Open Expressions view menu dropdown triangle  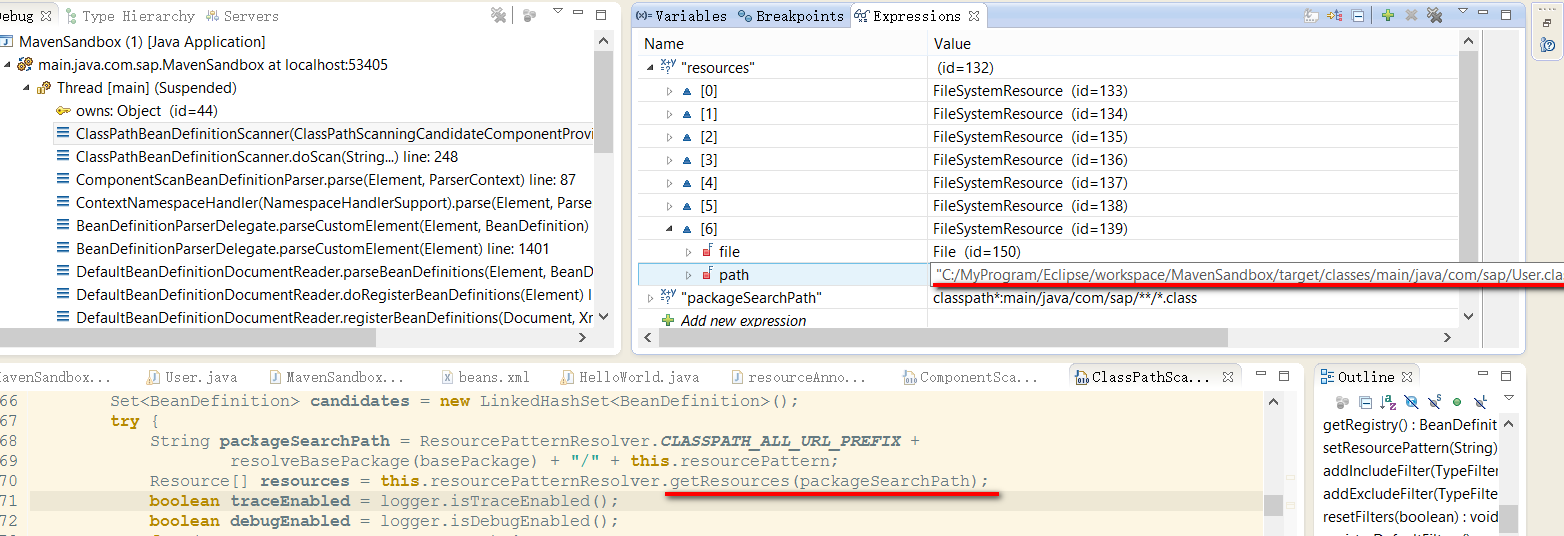coord(1463,12)
